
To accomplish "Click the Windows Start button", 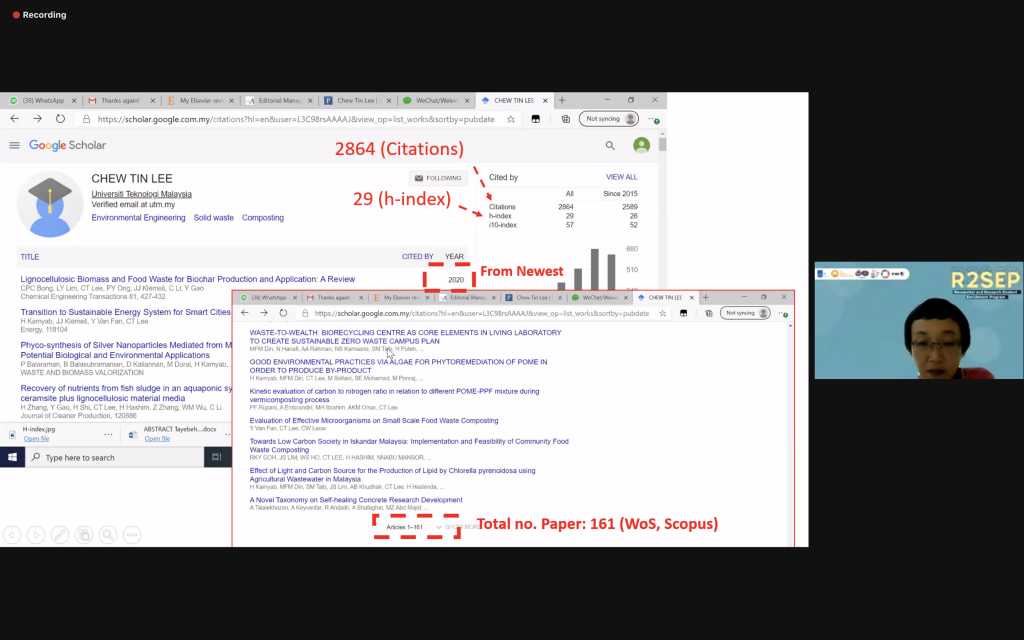I will (13, 457).
